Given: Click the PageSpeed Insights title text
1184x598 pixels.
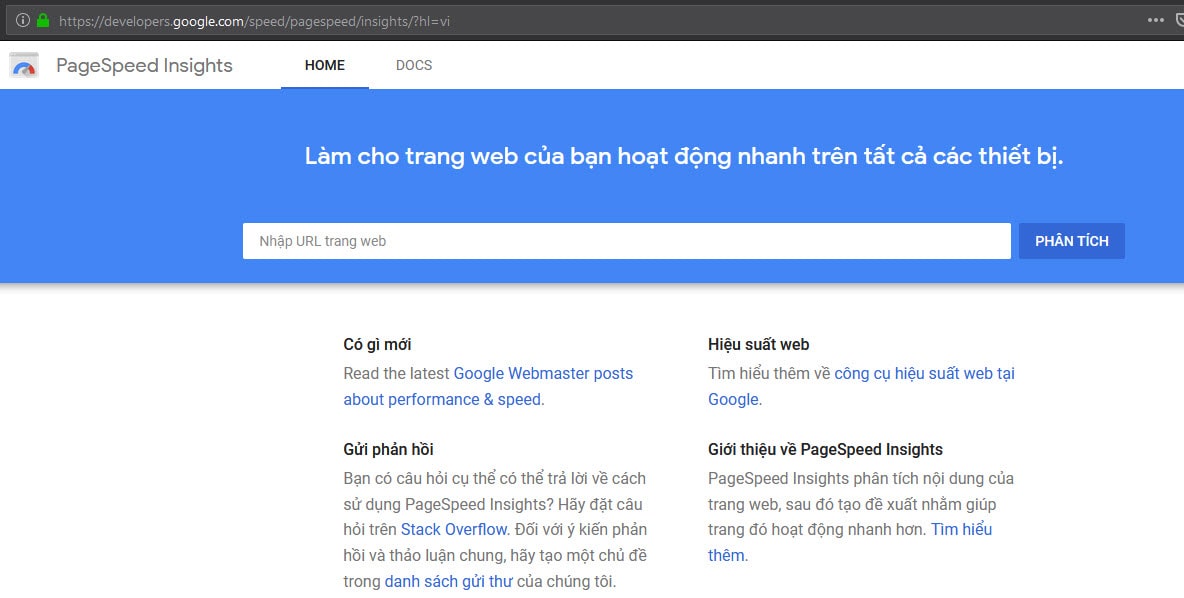Looking at the screenshot, I should point(144,66).
